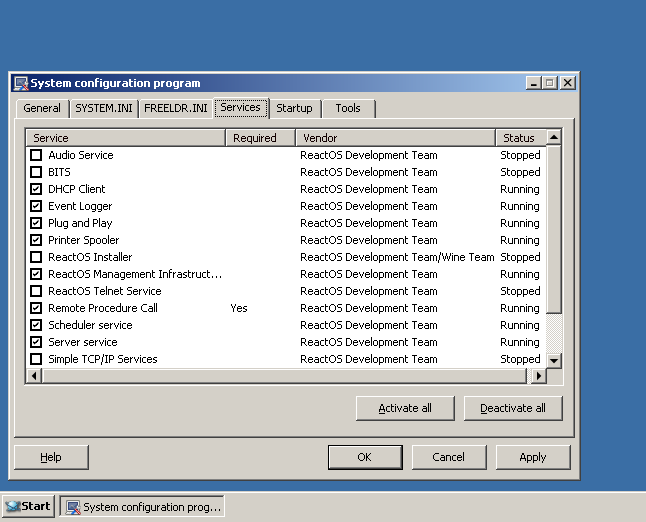Screen dimensions: 646x522
Task: Click the Wine Team vendor cell
Action: click(397, 257)
